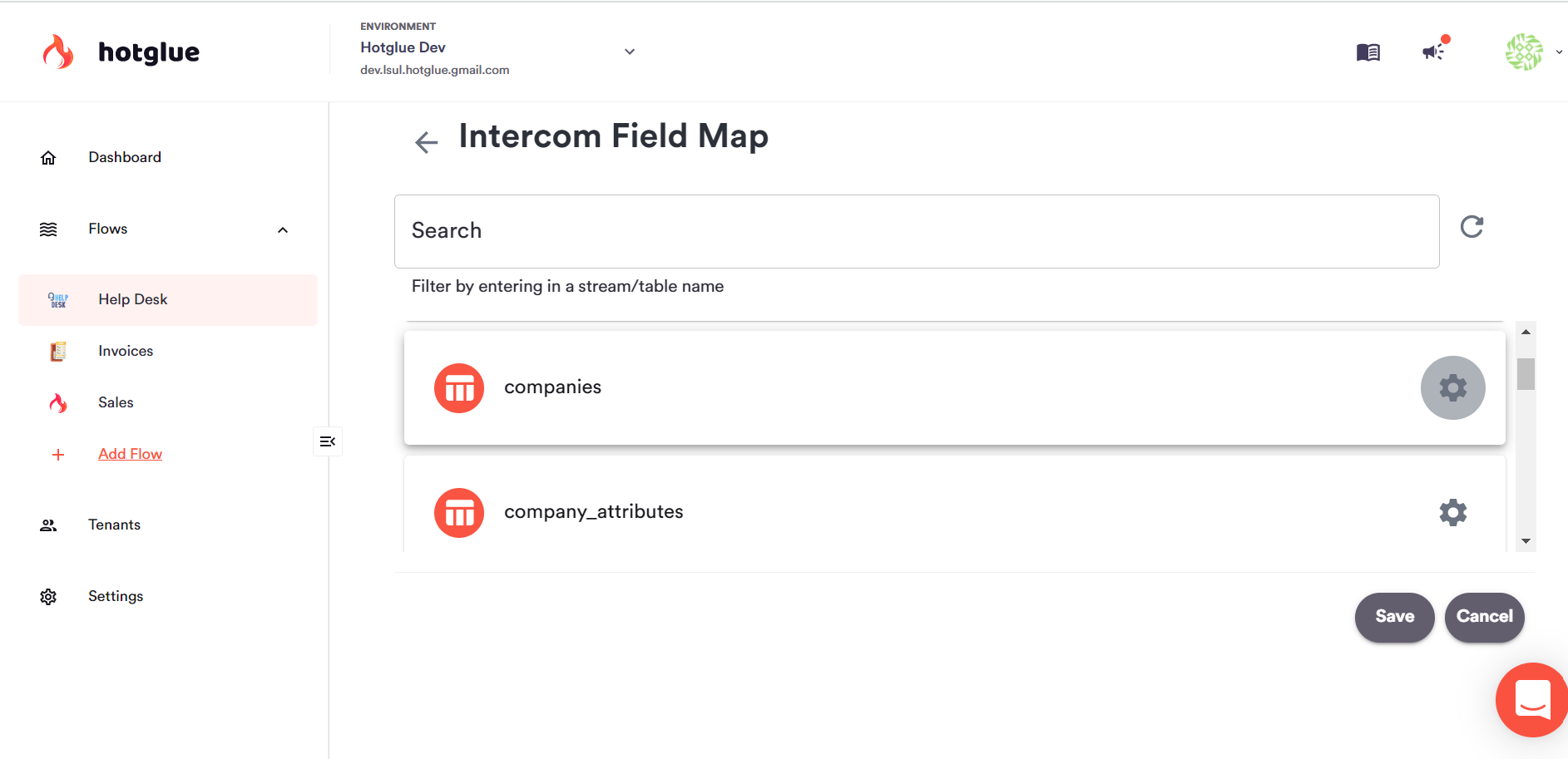Image resolution: width=1568 pixels, height=759 pixels.
Task: Open the Settings page
Action: 116,596
